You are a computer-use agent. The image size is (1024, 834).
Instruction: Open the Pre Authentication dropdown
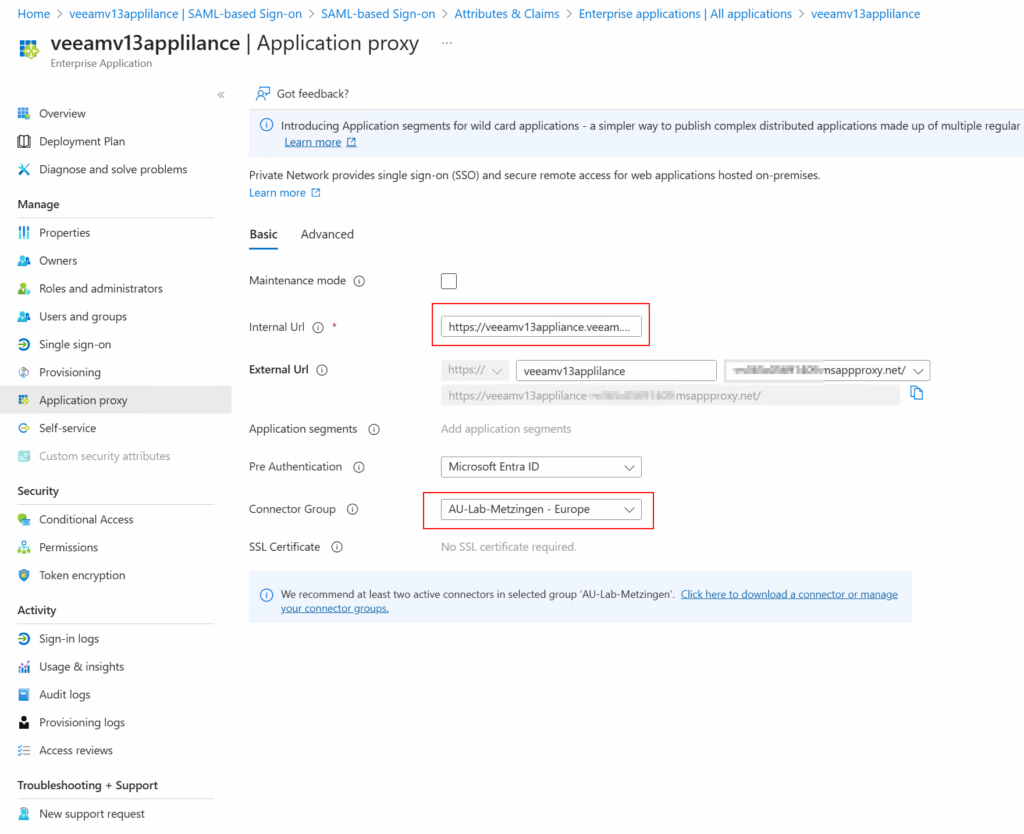[541, 467]
